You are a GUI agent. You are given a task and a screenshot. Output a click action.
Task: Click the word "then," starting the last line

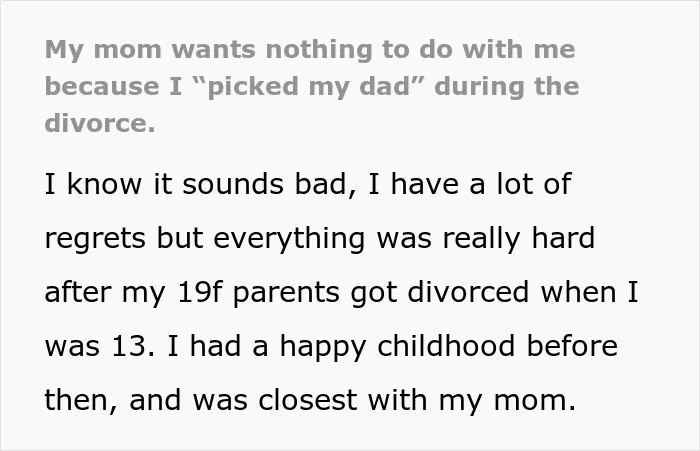81,400
